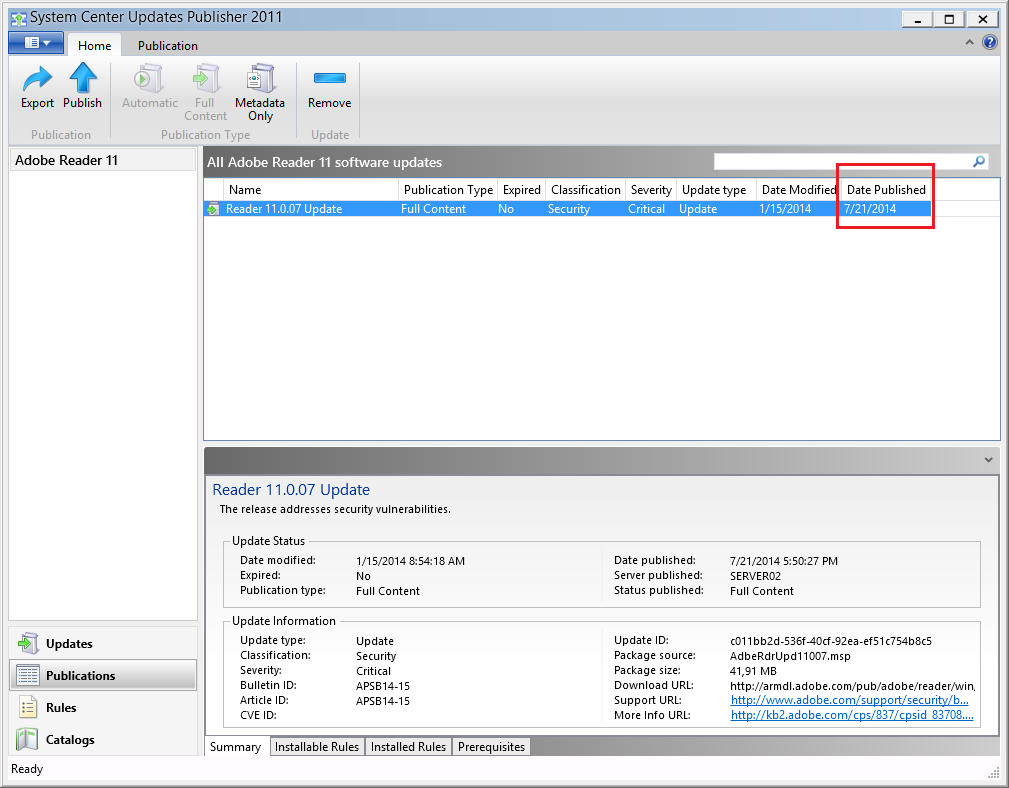Sort by the Severity column header
This screenshot has height=788, width=1009.
651,190
